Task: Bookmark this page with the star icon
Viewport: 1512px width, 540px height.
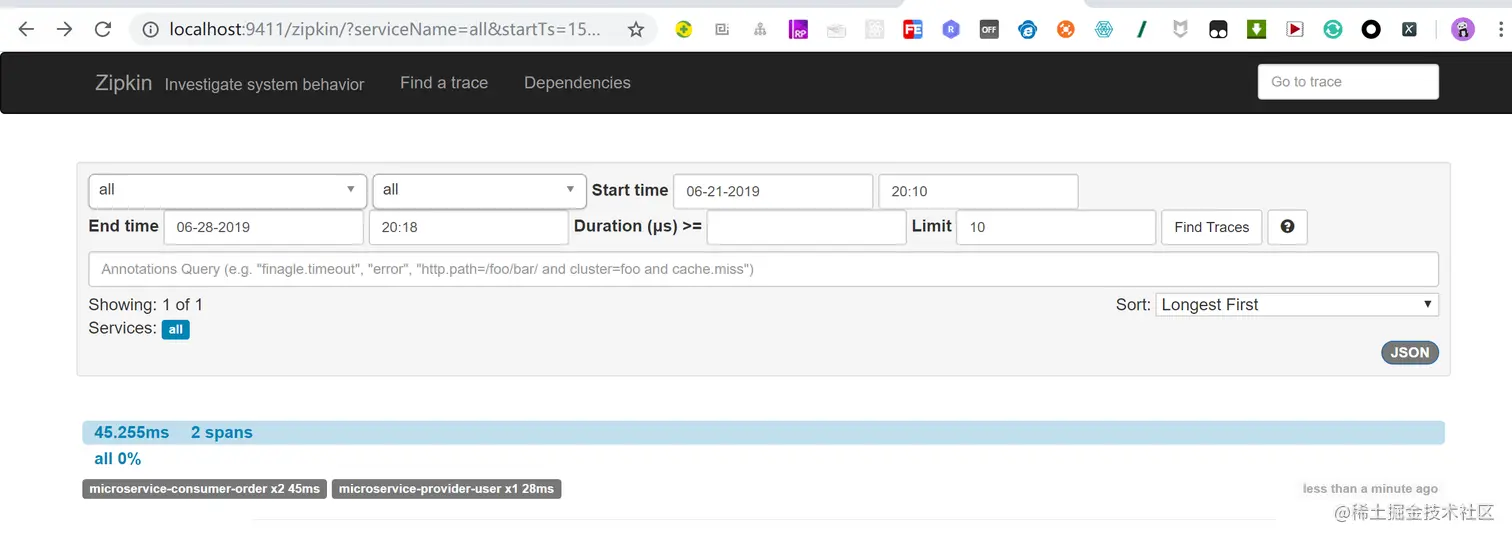Action: click(x=636, y=30)
